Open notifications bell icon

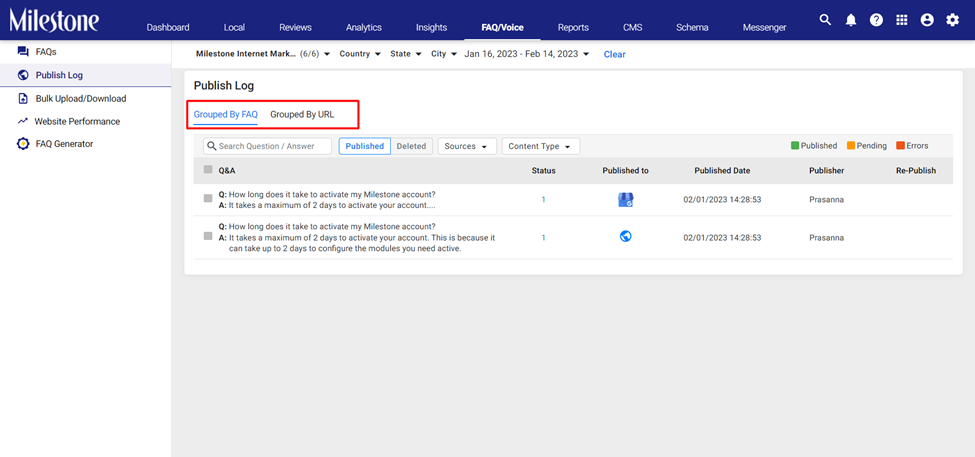851,20
